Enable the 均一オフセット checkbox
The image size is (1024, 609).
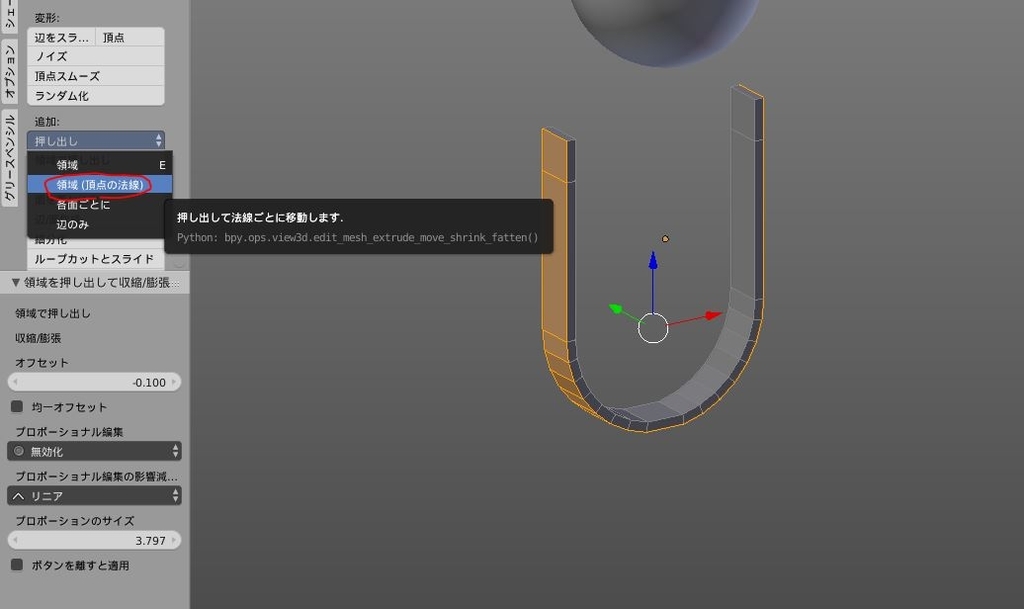tap(17, 407)
